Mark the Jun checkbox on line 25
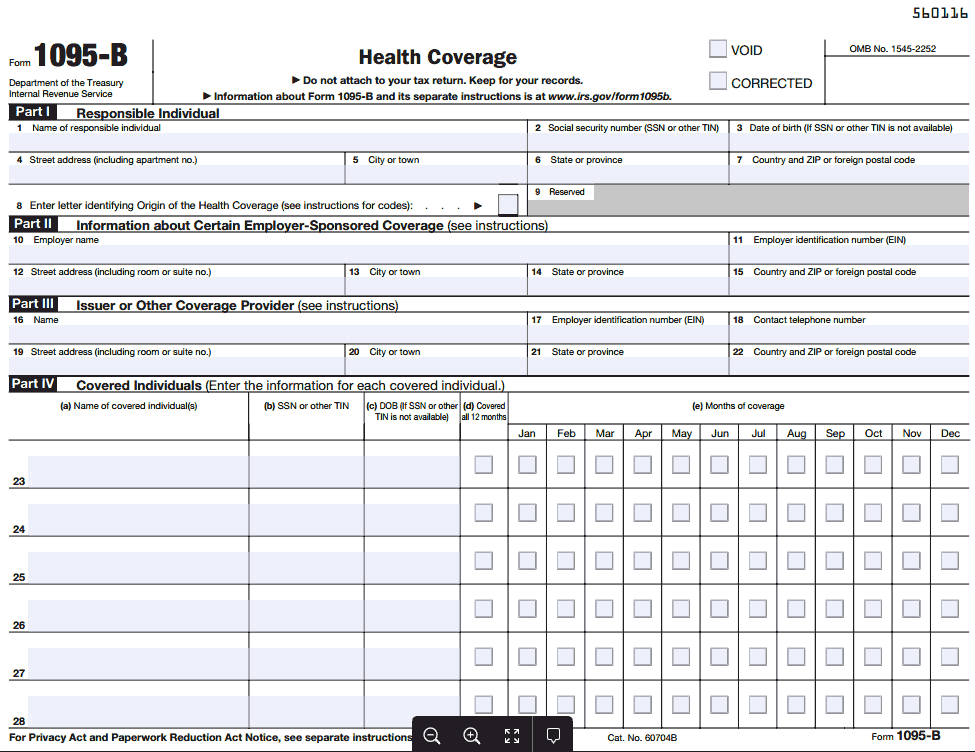 (720, 561)
